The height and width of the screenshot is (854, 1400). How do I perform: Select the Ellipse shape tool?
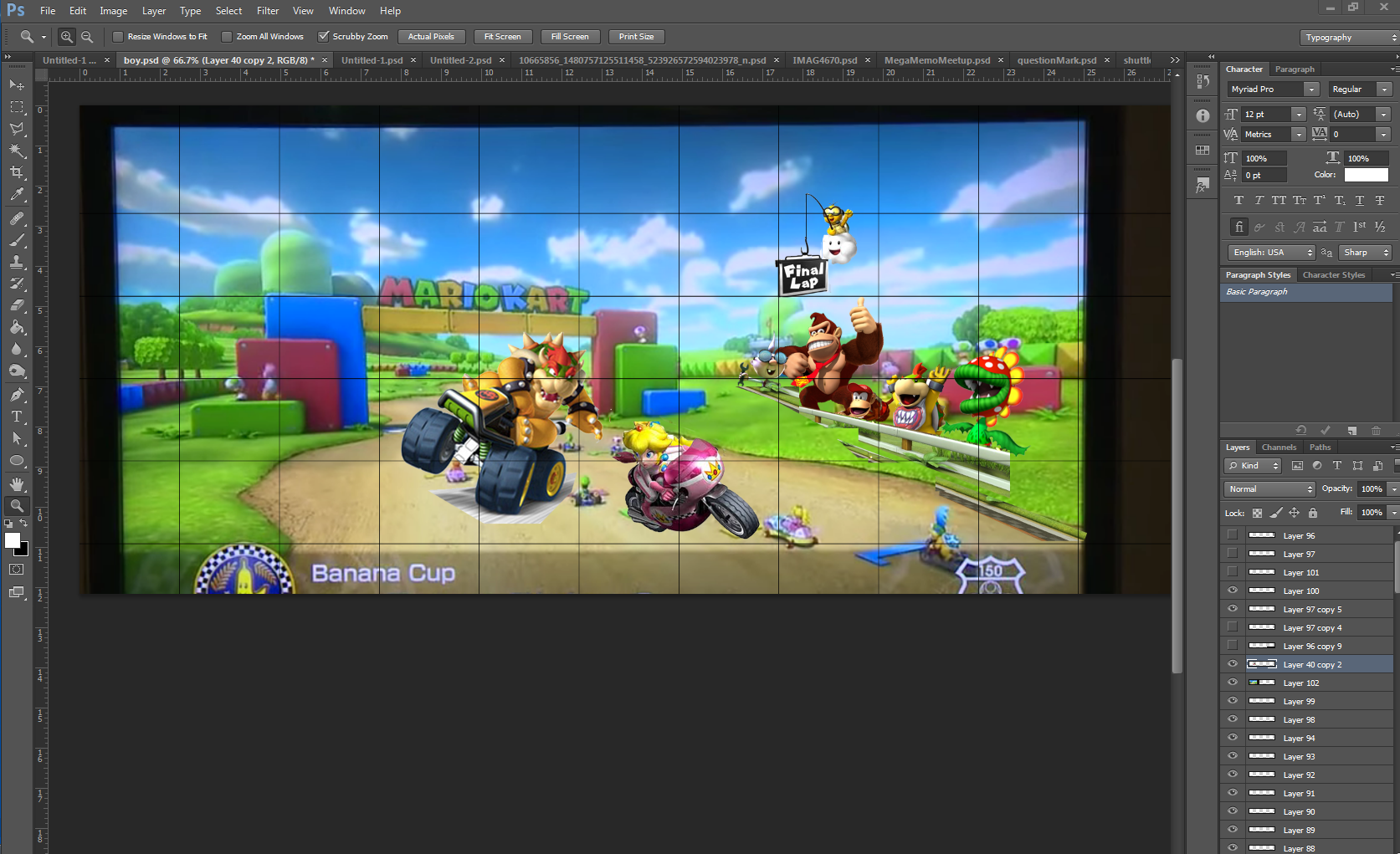point(17,460)
